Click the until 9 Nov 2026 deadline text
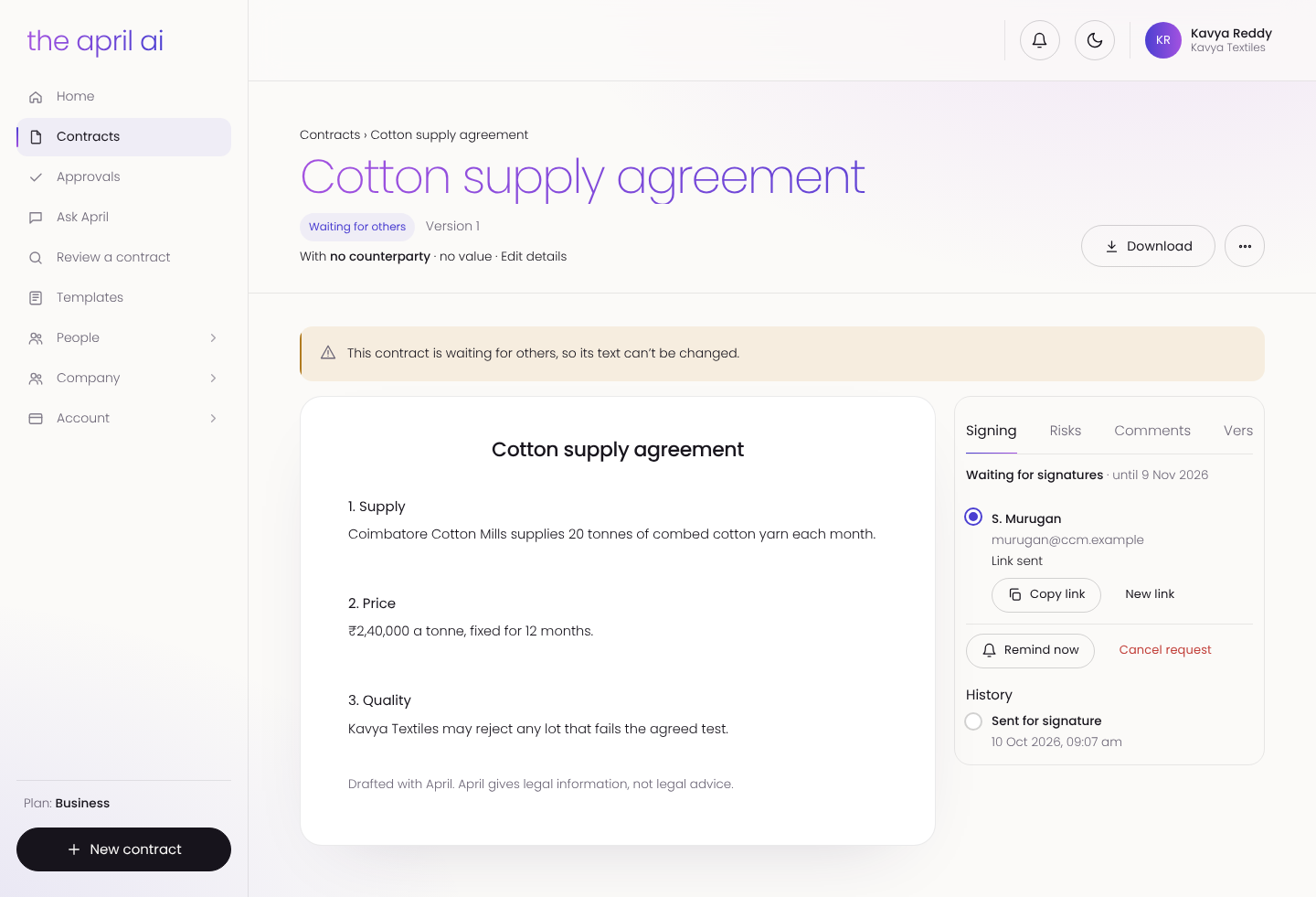This screenshot has height=897, width=1316. click(x=1161, y=475)
